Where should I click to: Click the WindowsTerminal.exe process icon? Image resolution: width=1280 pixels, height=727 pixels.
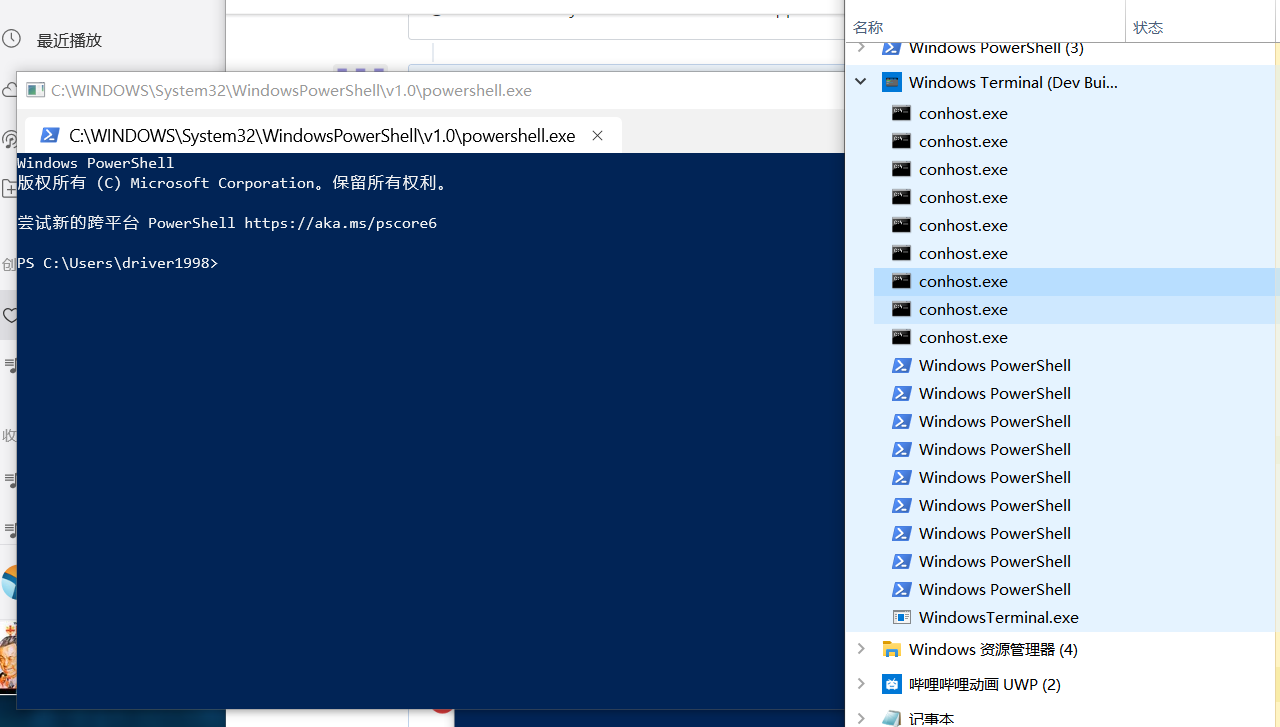point(901,617)
